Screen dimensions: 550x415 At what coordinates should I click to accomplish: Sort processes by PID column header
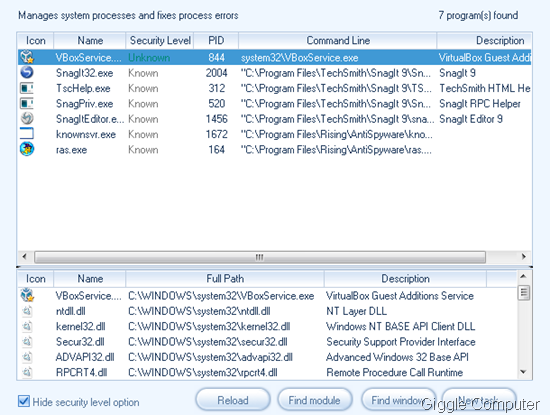tap(216, 41)
